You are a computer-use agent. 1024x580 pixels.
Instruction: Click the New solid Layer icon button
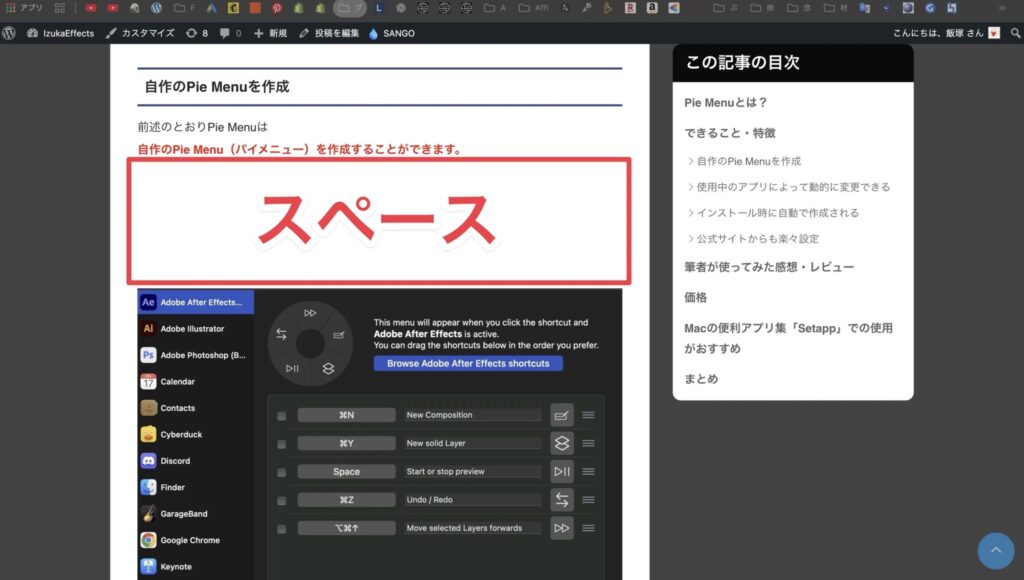point(562,443)
